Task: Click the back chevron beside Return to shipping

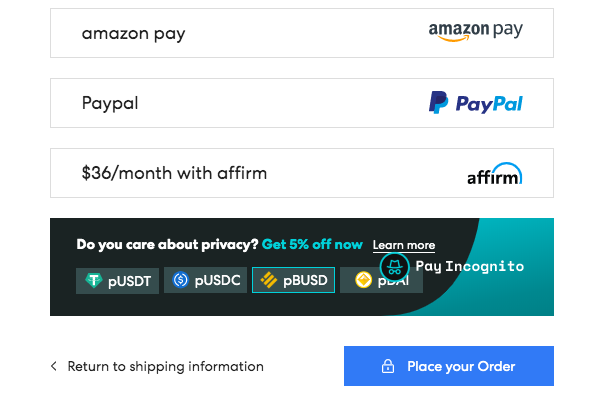Action: pyautogui.click(x=54, y=367)
